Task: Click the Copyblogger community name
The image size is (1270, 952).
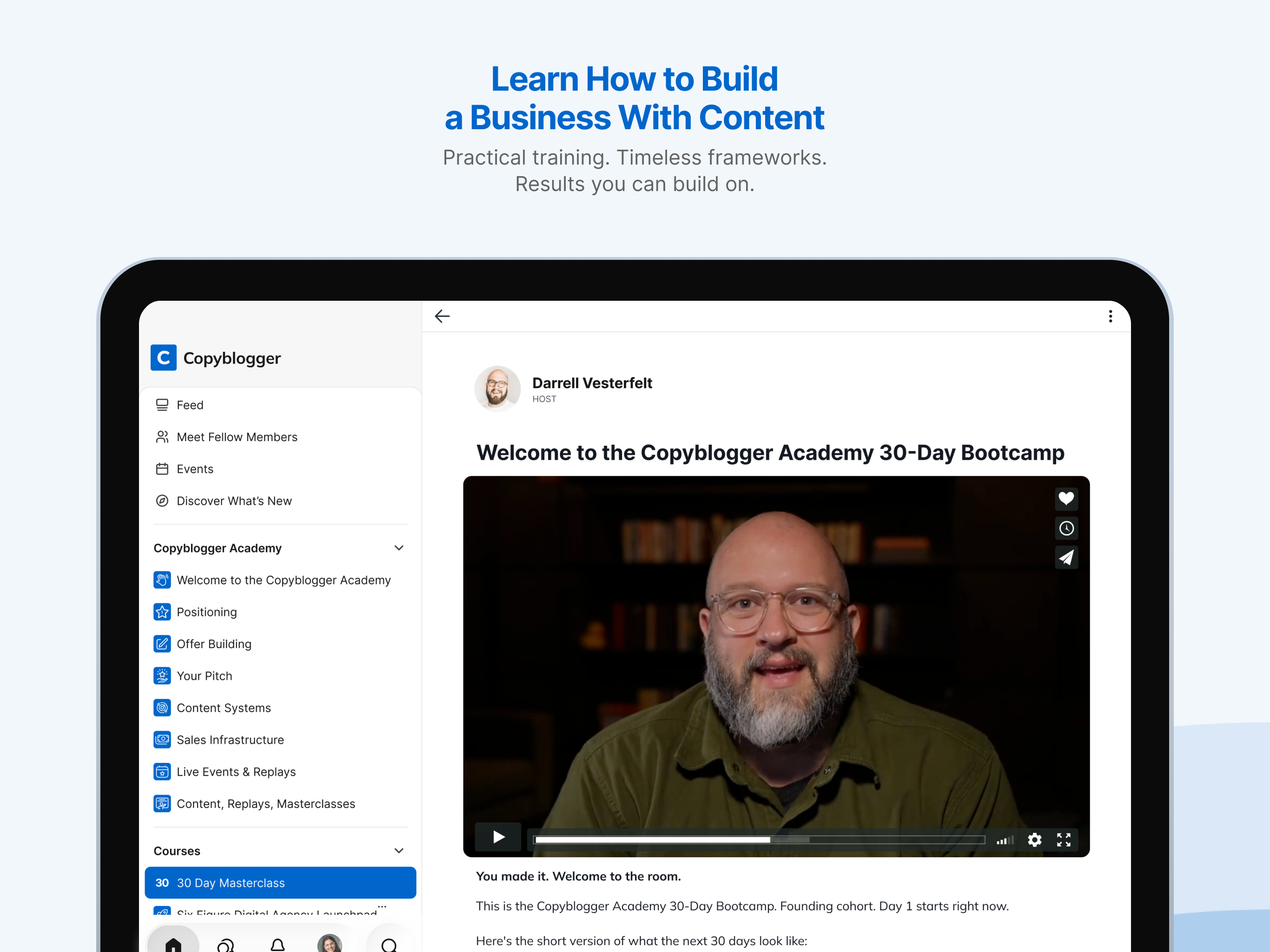Action: (x=232, y=358)
